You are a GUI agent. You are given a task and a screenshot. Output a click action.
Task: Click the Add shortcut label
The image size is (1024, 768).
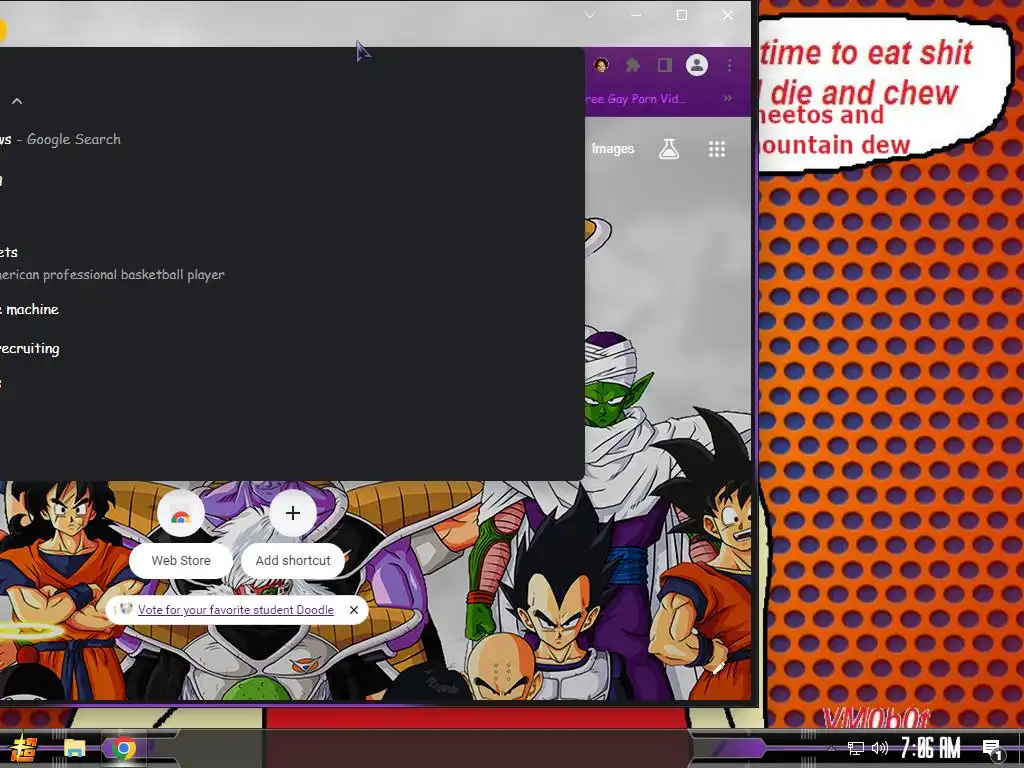[x=293, y=560]
